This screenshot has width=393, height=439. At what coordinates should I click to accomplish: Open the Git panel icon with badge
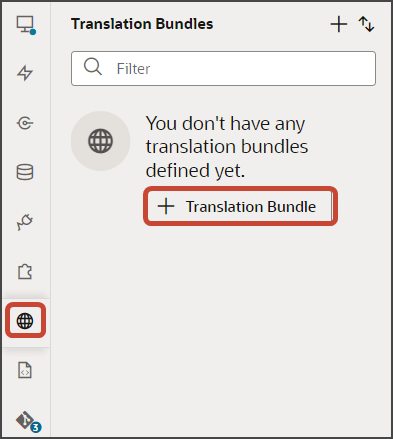click(x=27, y=421)
